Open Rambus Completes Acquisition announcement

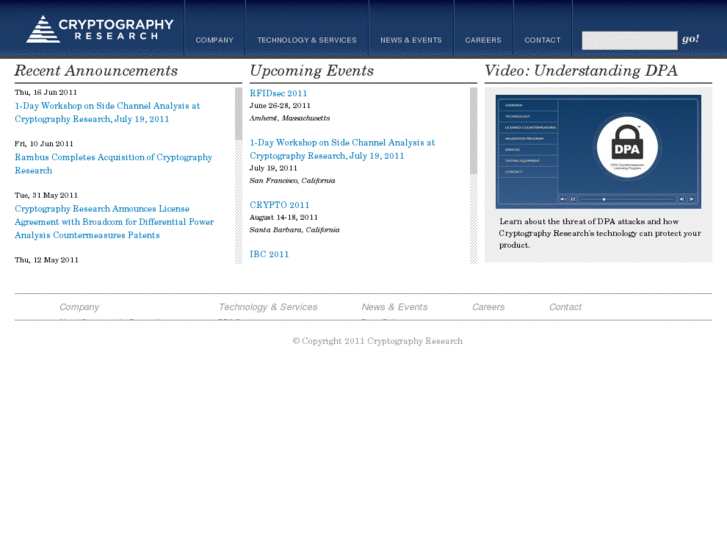click(113, 164)
